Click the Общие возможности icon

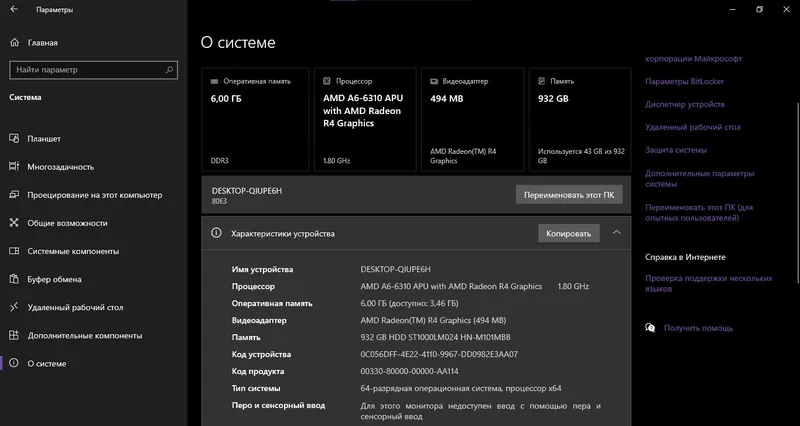[14, 222]
